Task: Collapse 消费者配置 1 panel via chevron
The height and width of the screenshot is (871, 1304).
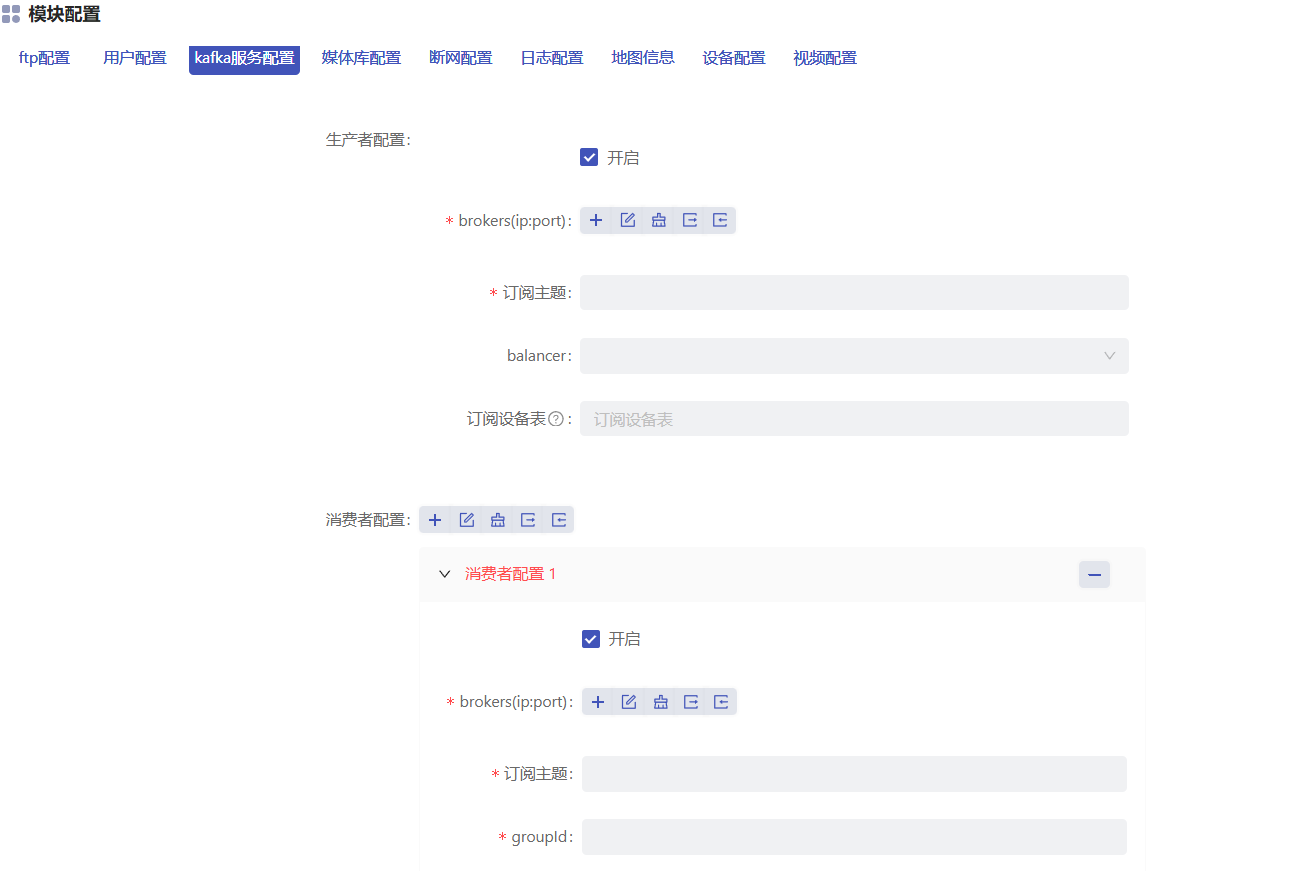Action: coord(445,574)
